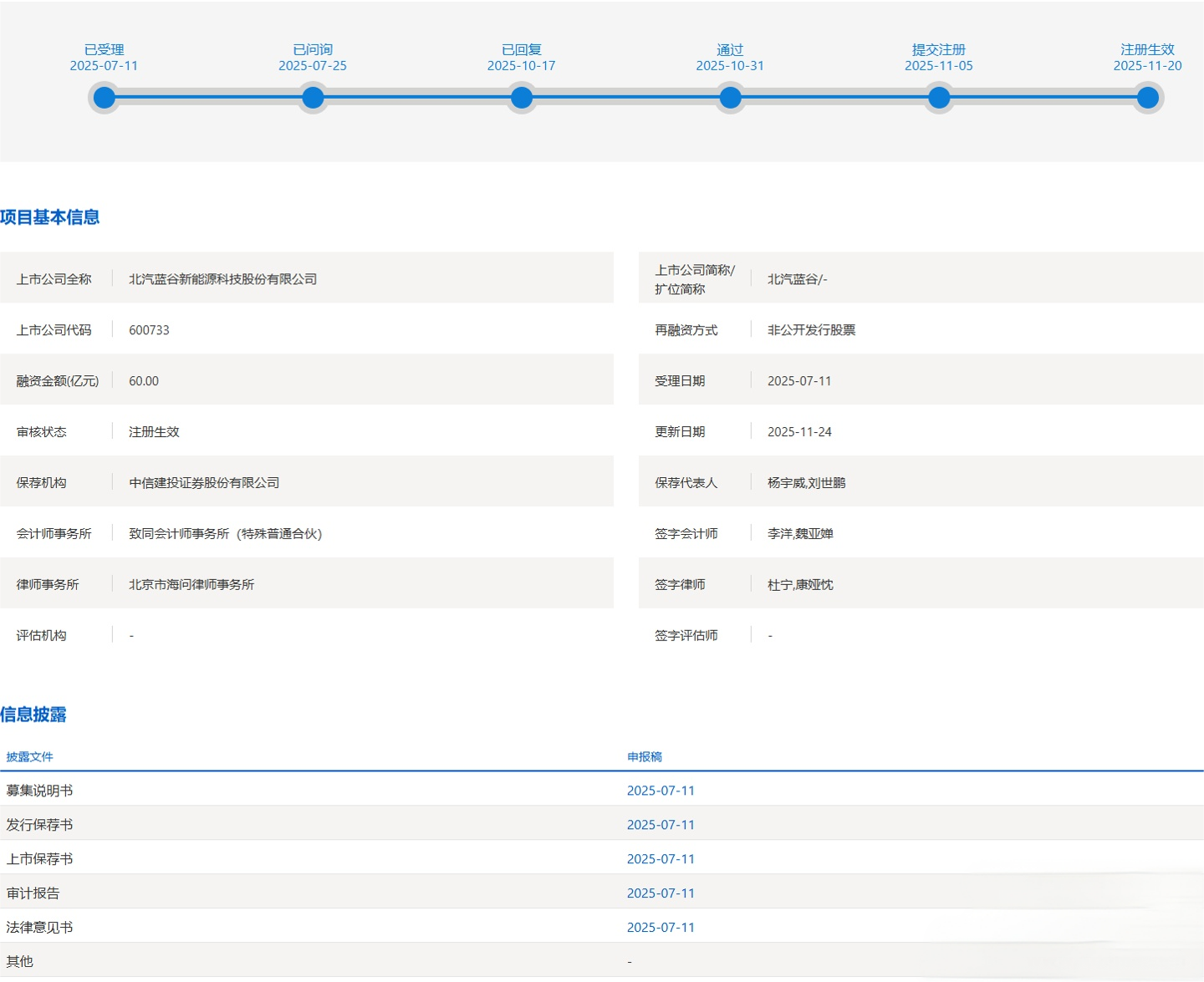Click the 注册生效 label above timeline
This screenshot has width=1204, height=982.
(1147, 50)
